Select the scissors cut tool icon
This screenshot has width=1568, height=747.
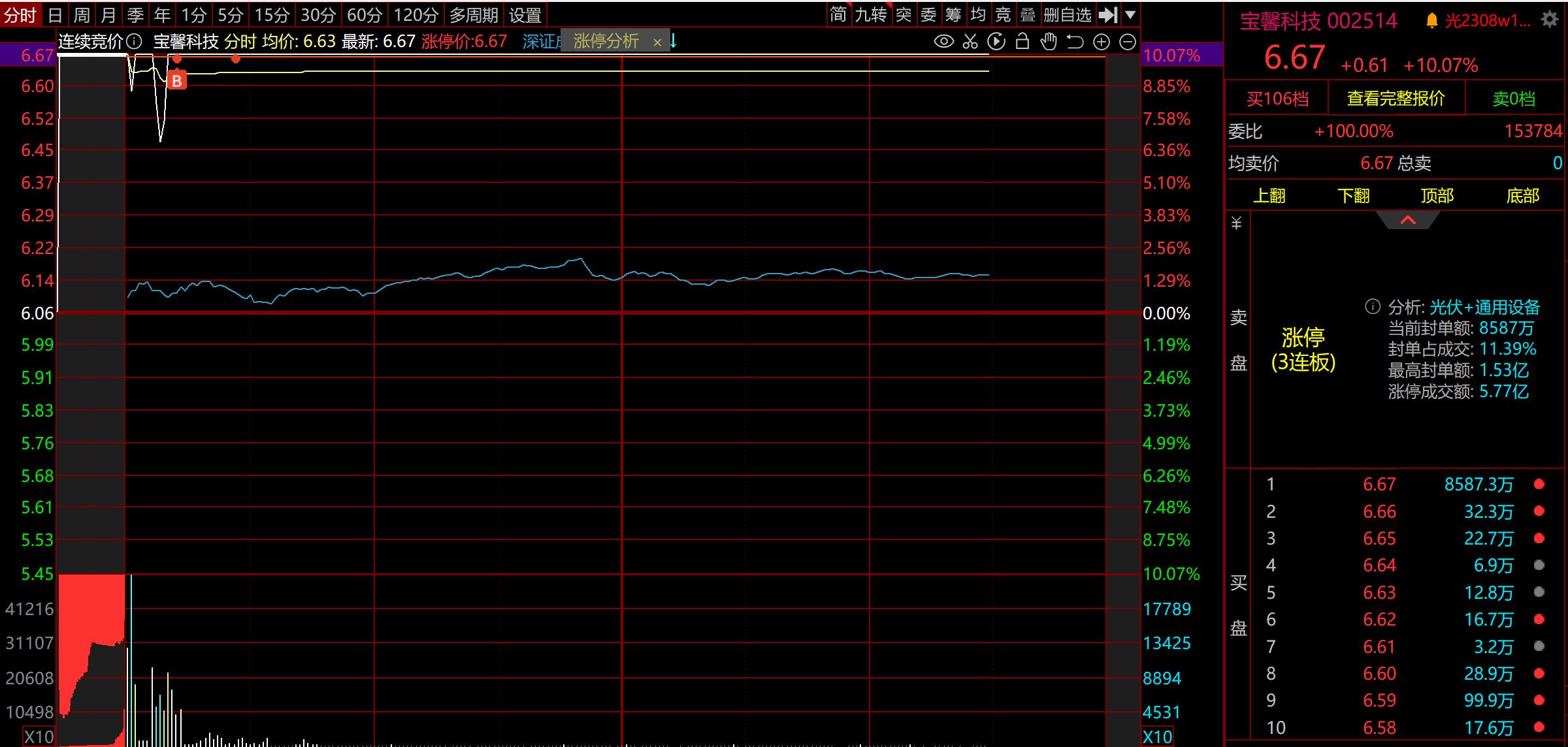click(970, 42)
